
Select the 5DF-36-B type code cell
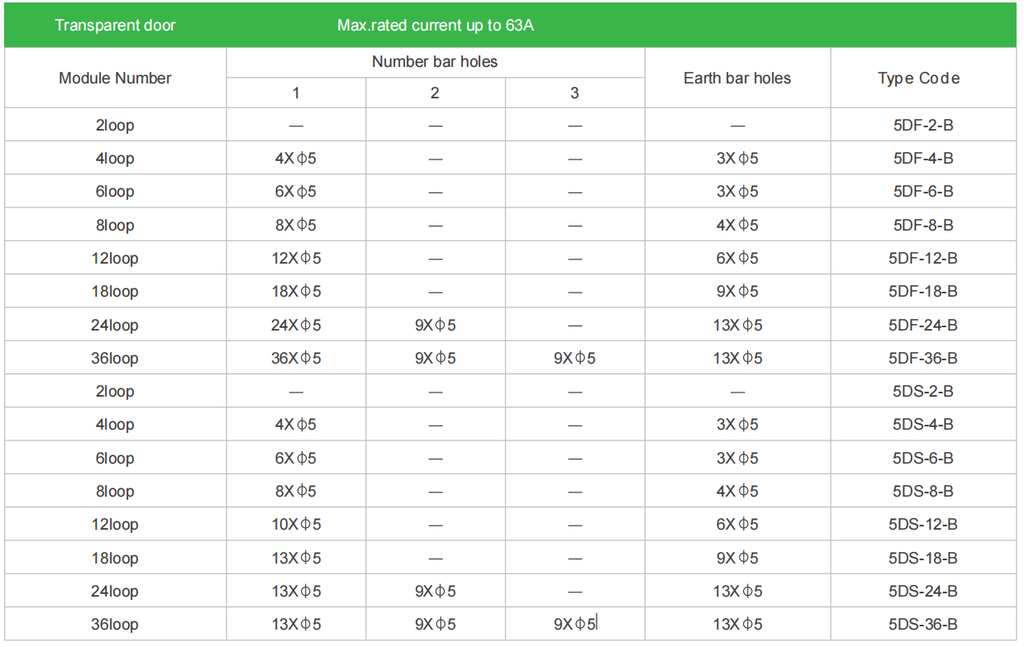pyautogui.click(x=923, y=358)
